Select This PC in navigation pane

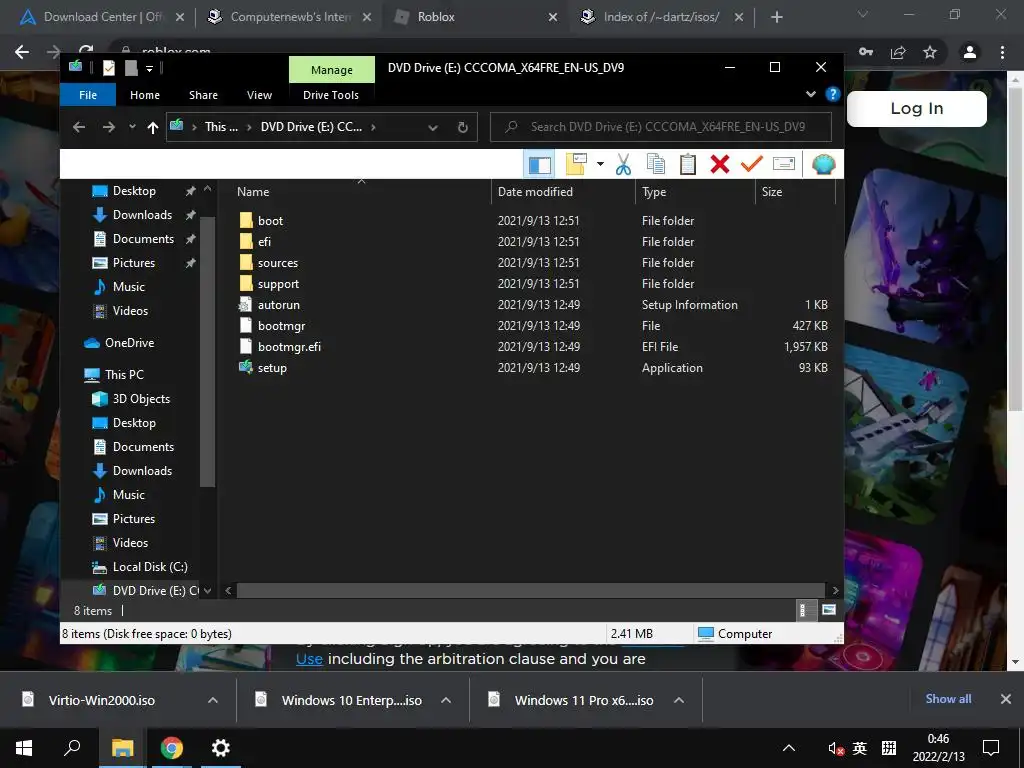pyautogui.click(x=123, y=375)
